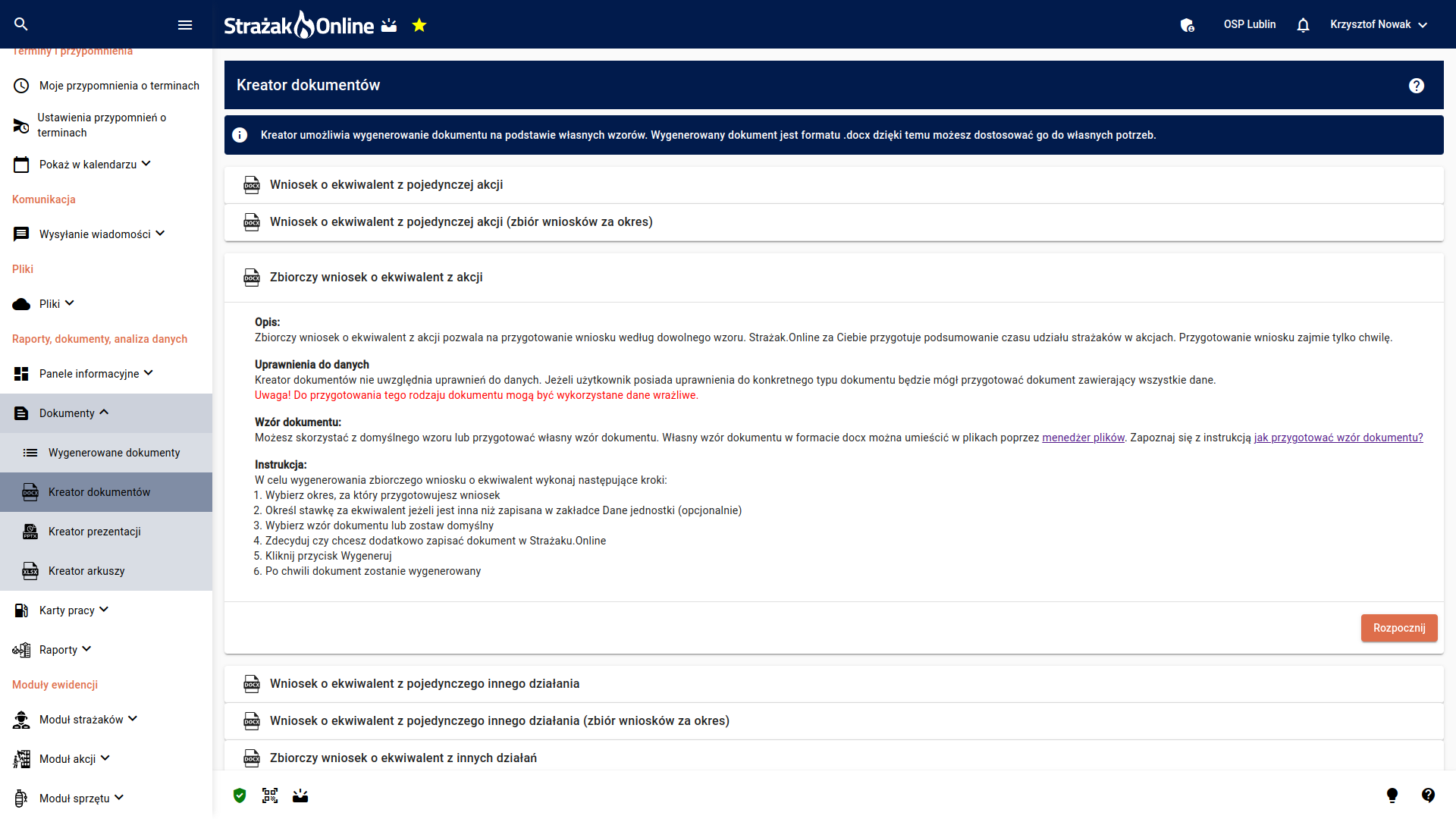Open Kreator arkuszy in the sidebar

(x=86, y=571)
